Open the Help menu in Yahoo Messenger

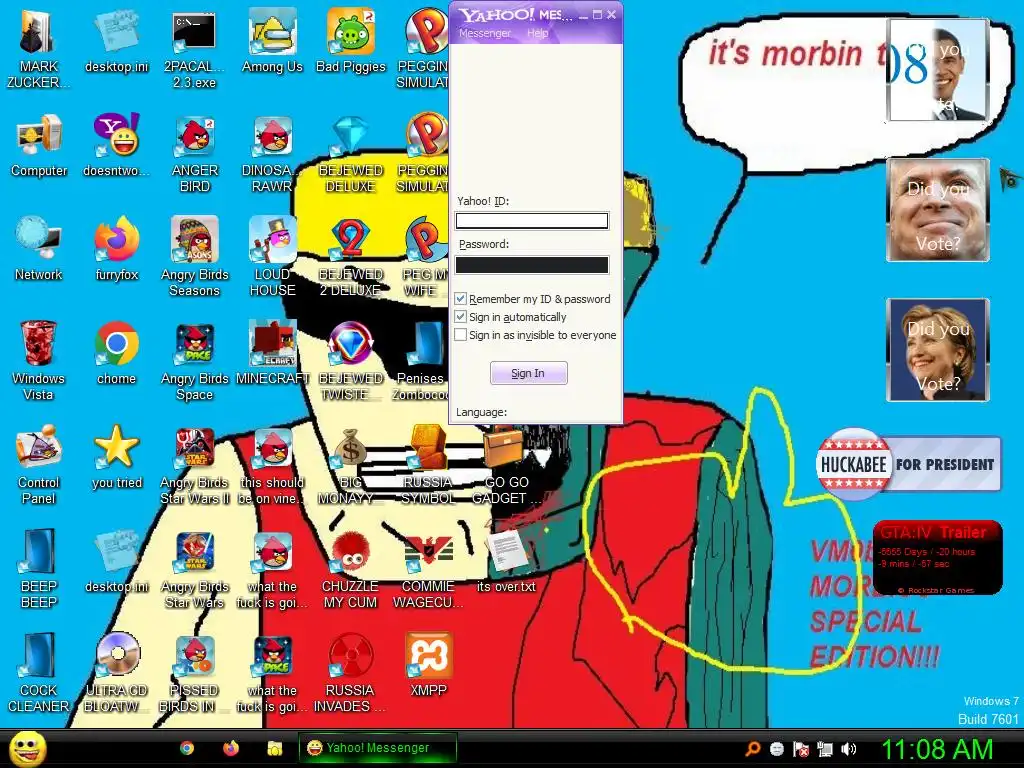(537, 33)
